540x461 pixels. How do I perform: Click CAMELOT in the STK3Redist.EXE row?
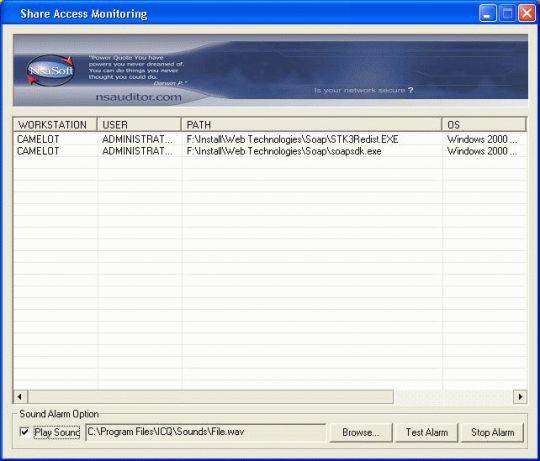pos(38,139)
